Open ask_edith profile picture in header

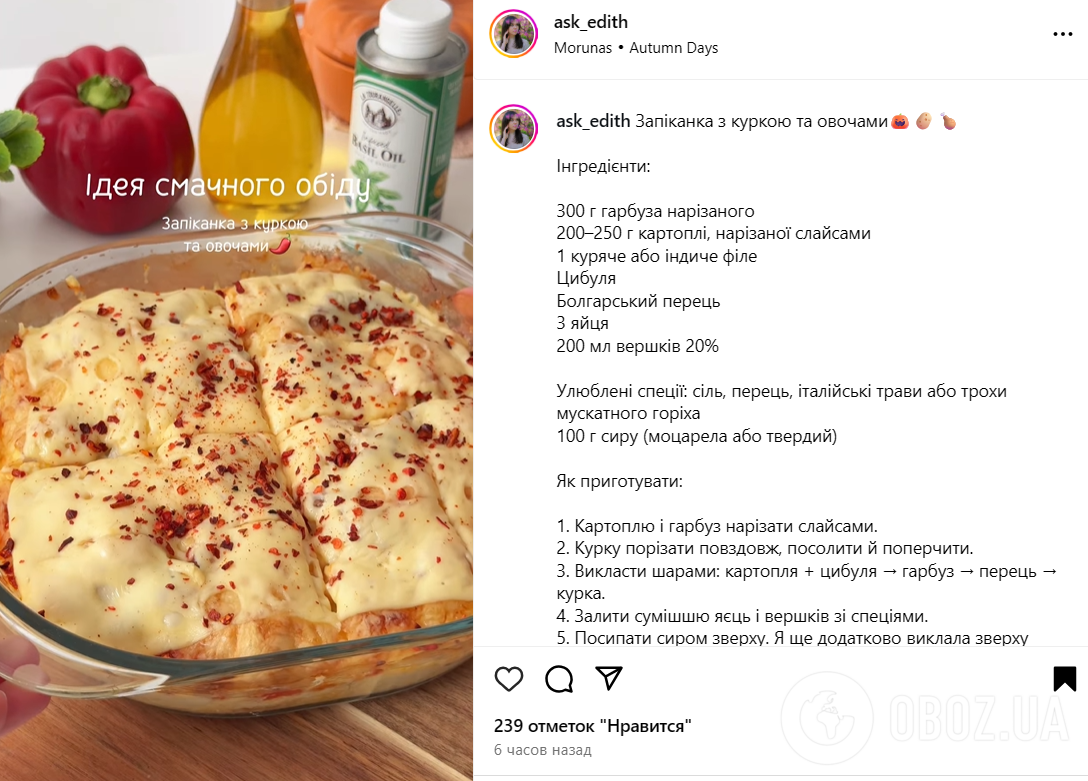pos(514,33)
